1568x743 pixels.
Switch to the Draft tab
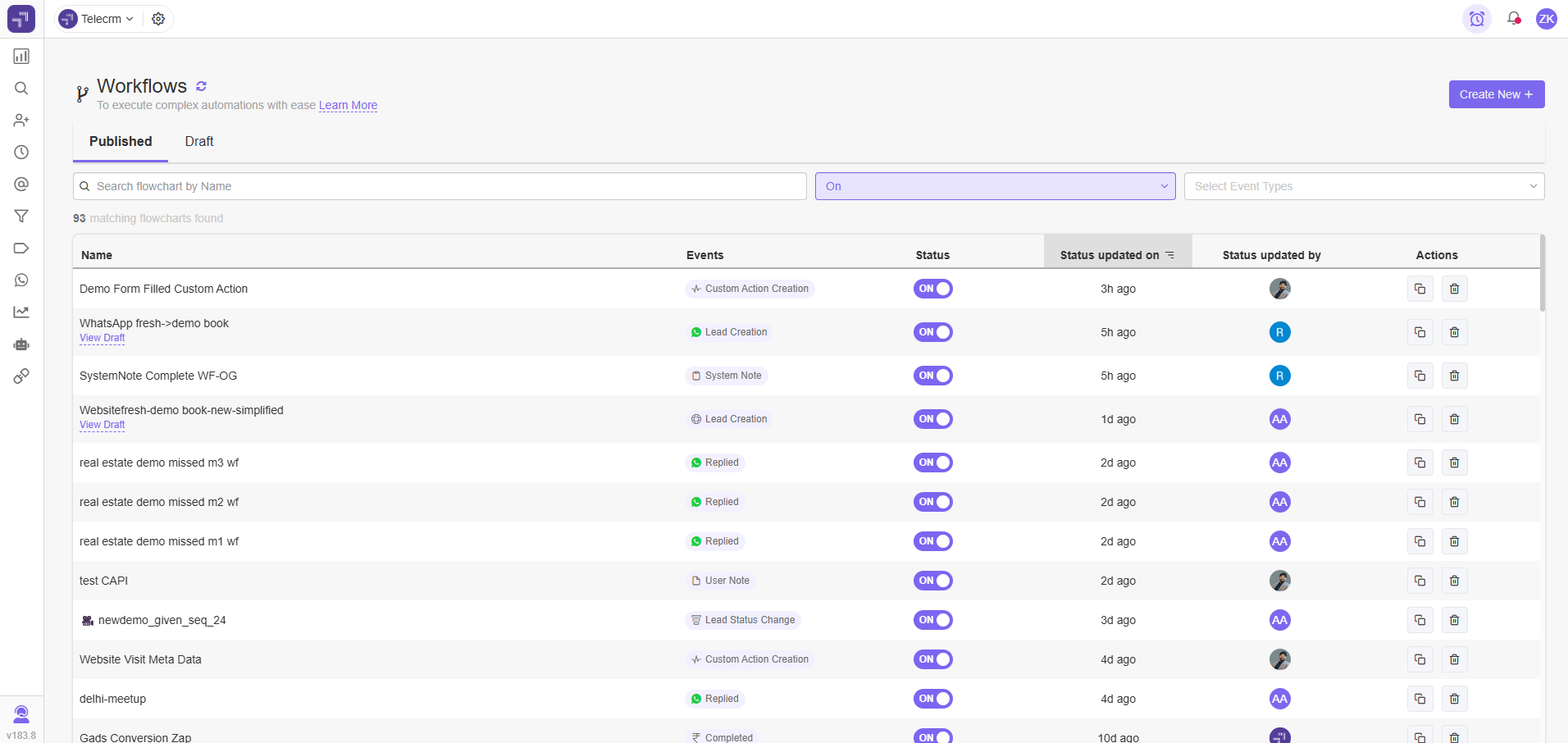click(x=198, y=141)
